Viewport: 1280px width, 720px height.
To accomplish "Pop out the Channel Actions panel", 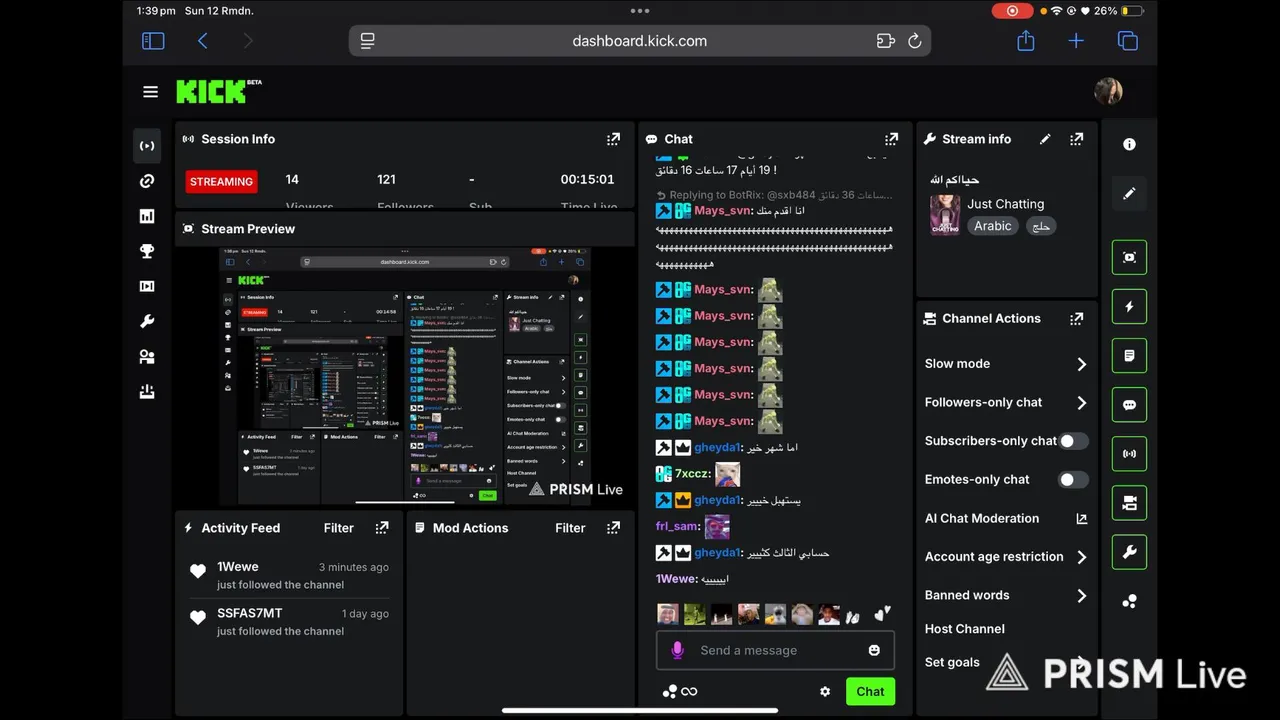I will tap(1076, 318).
